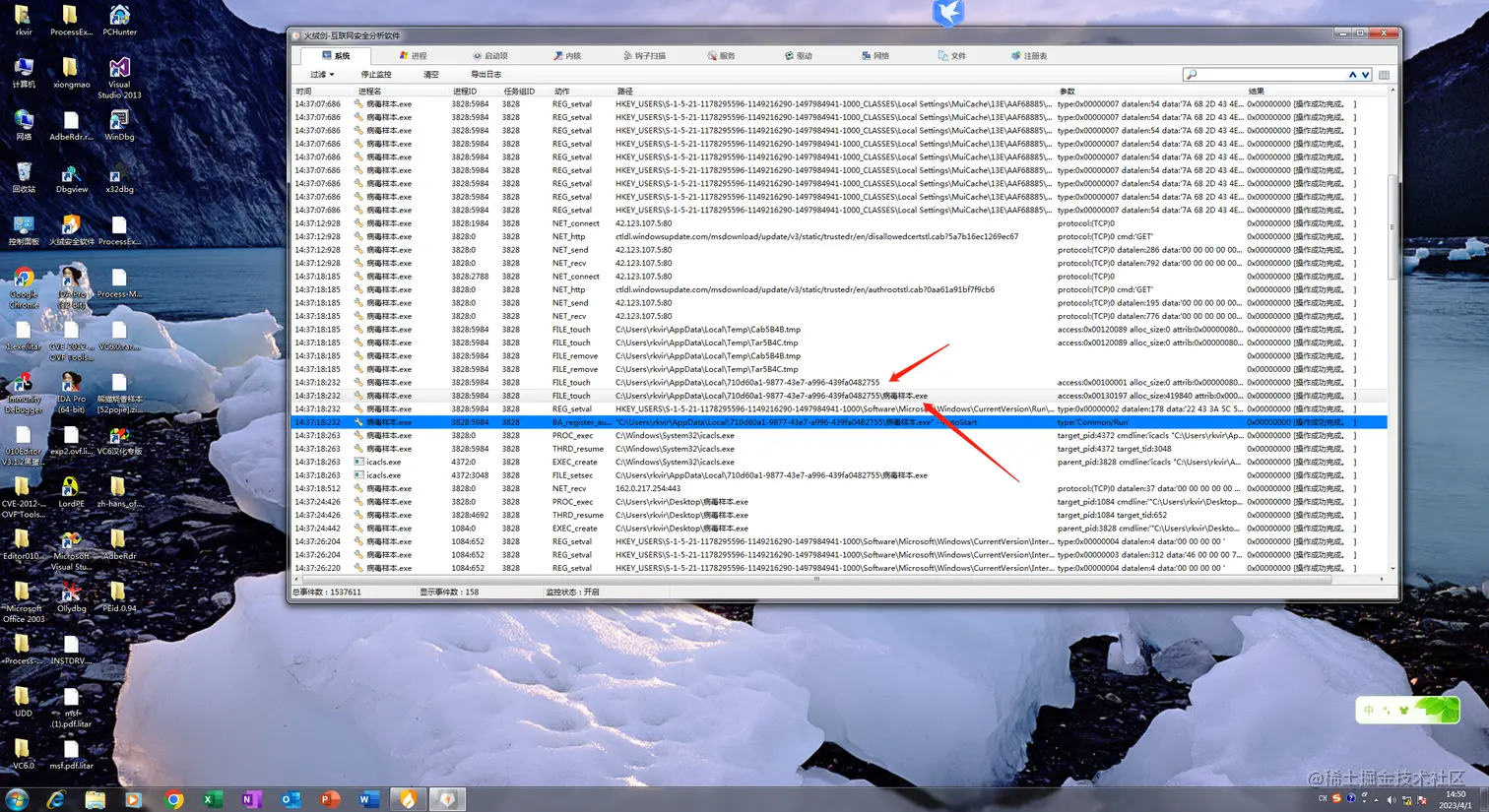This screenshot has height=812, width=1489.
Task: Click the 进程名 column header
Action: point(401,92)
